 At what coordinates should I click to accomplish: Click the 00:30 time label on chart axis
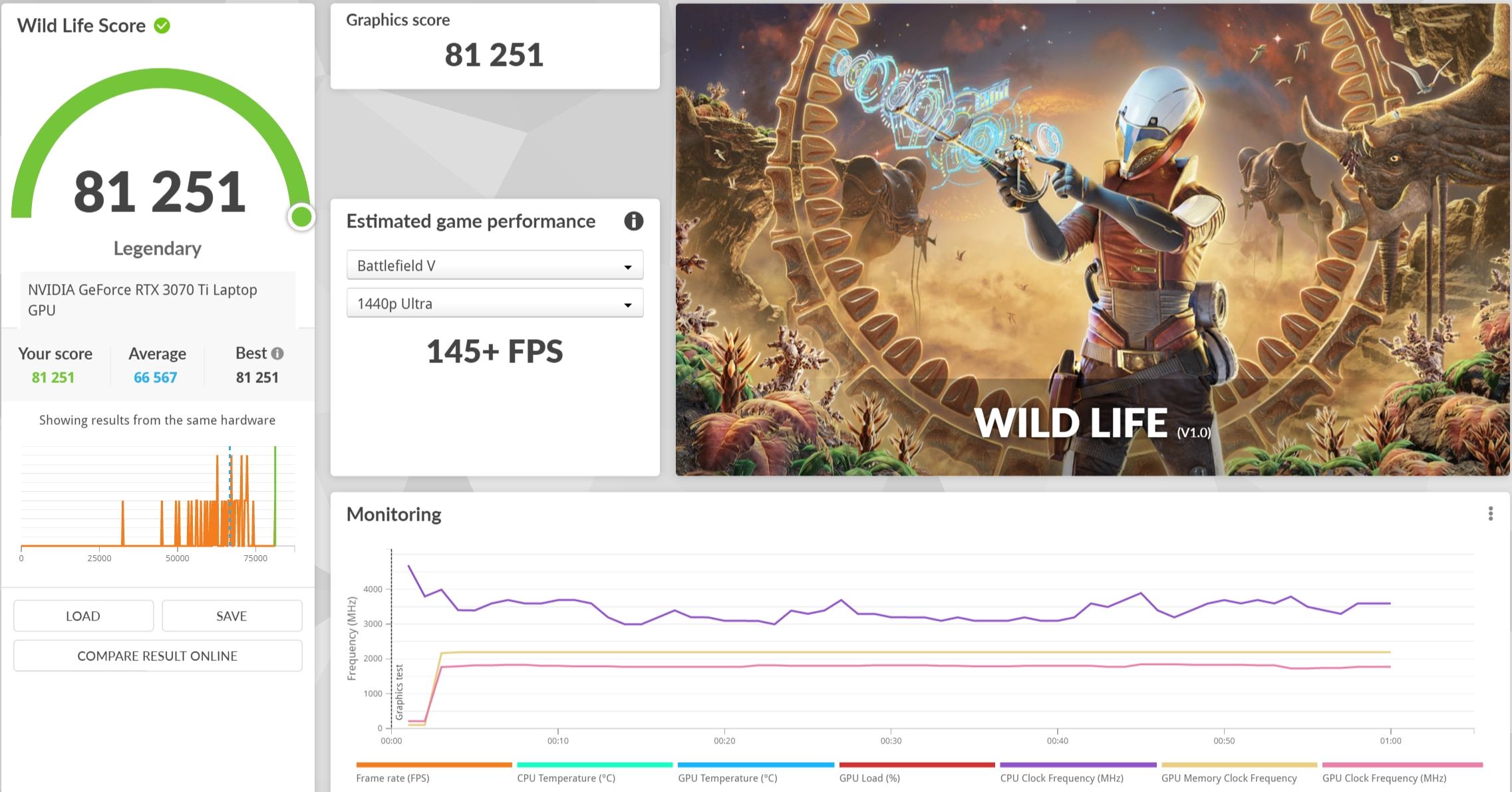coord(891,740)
